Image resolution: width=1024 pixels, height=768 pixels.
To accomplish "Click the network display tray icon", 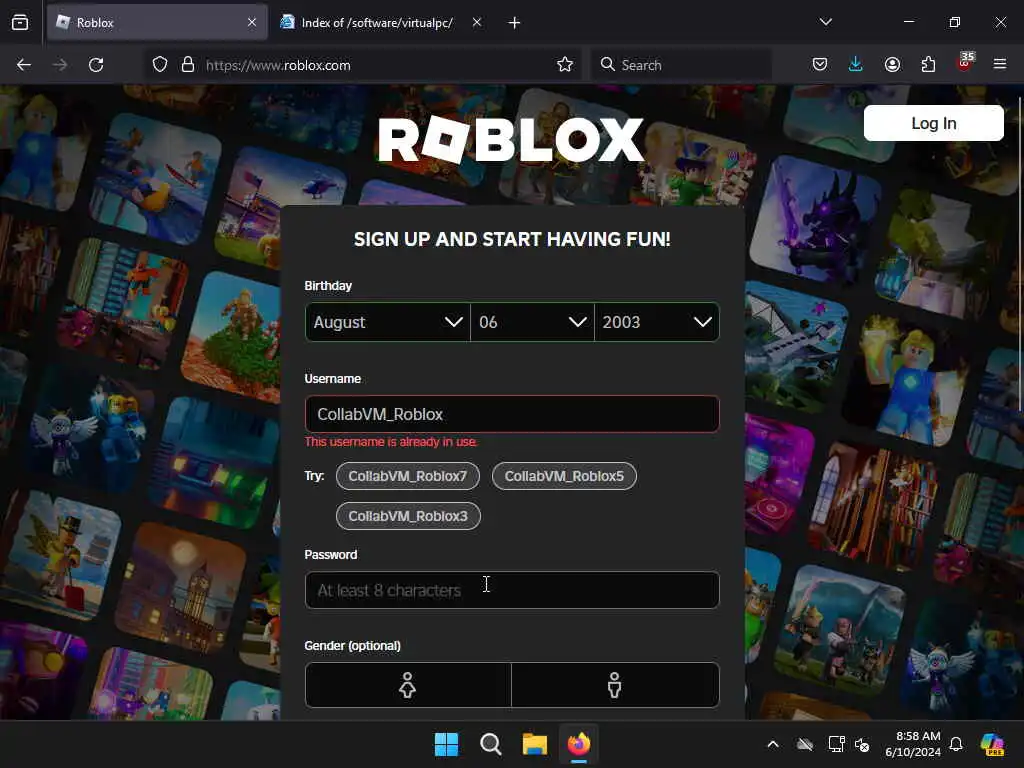I will tap(836, 744).
